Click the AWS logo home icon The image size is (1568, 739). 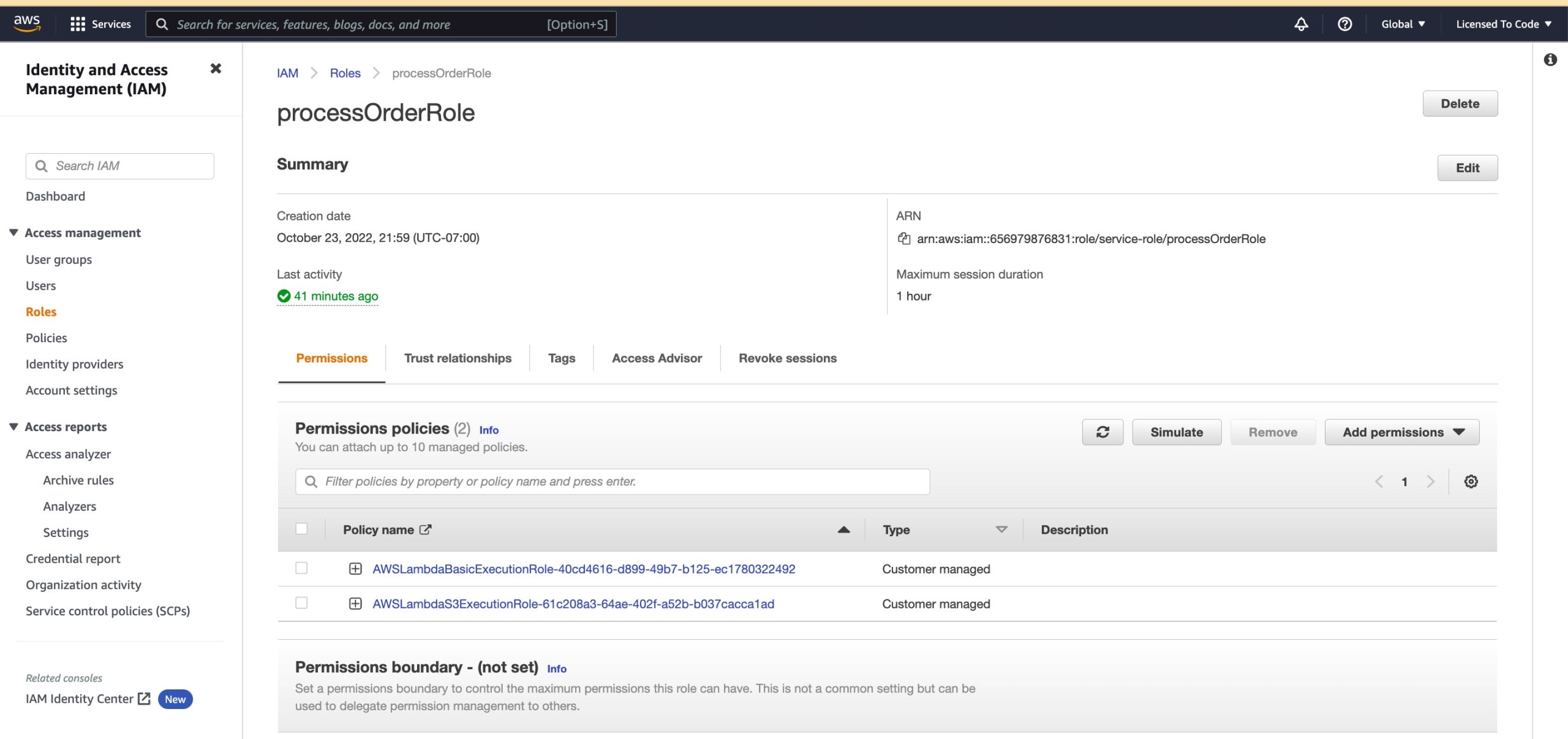(27, 23)
